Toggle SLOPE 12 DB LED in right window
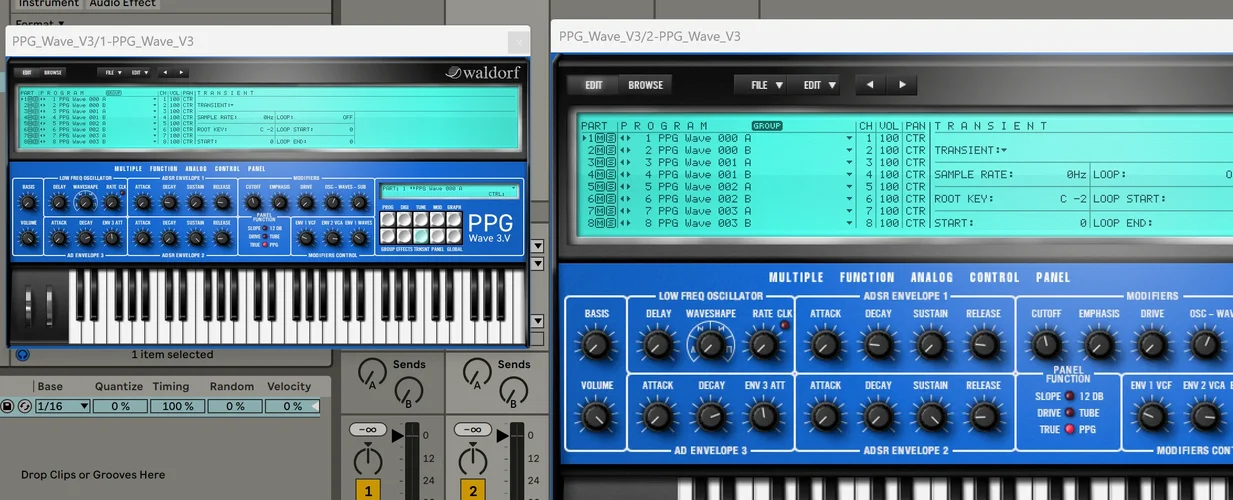The height and width of the screenshot is (500, 1233). point(1070,397)
